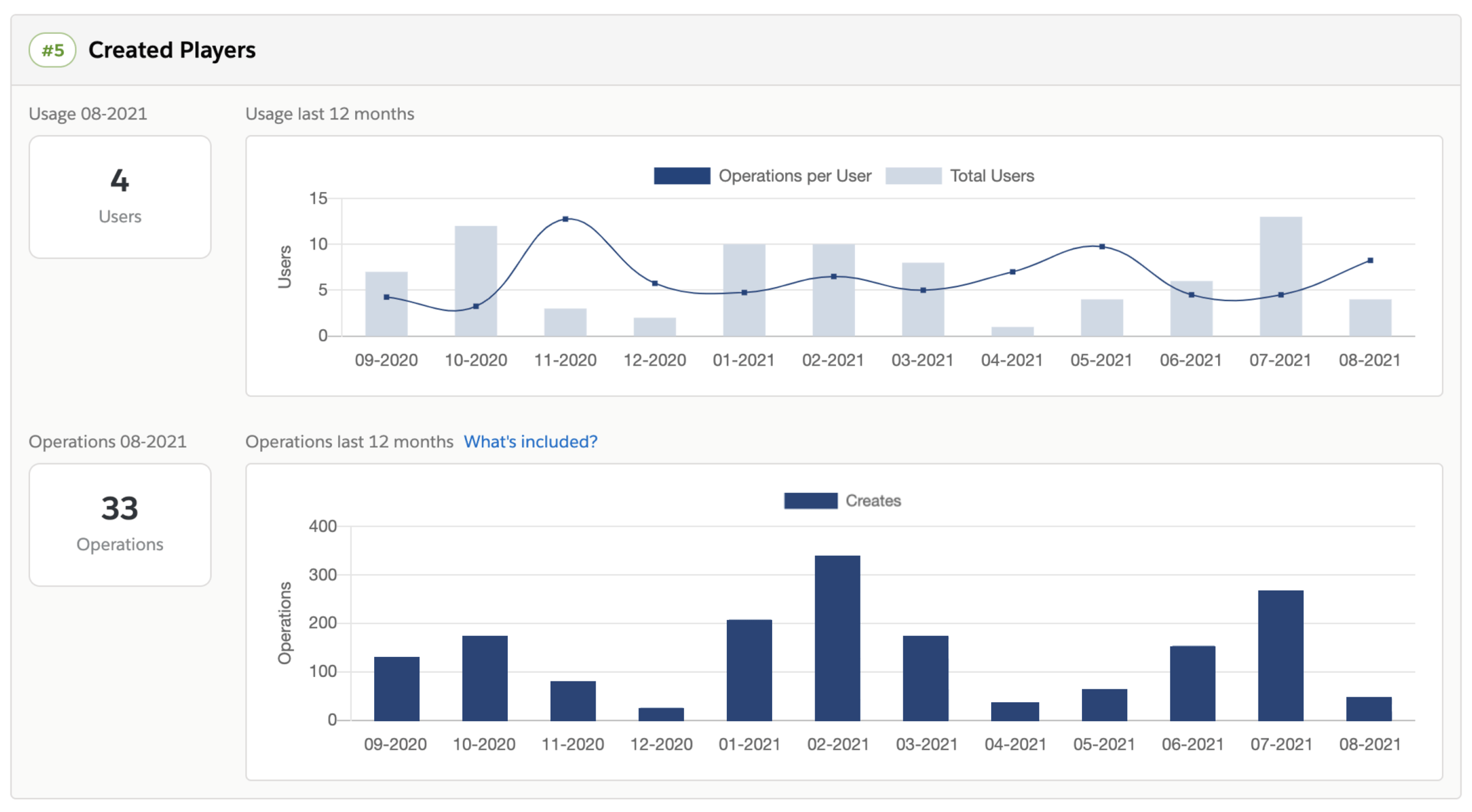Click the 04-2021 Total Users bar

coord(1013,331)
